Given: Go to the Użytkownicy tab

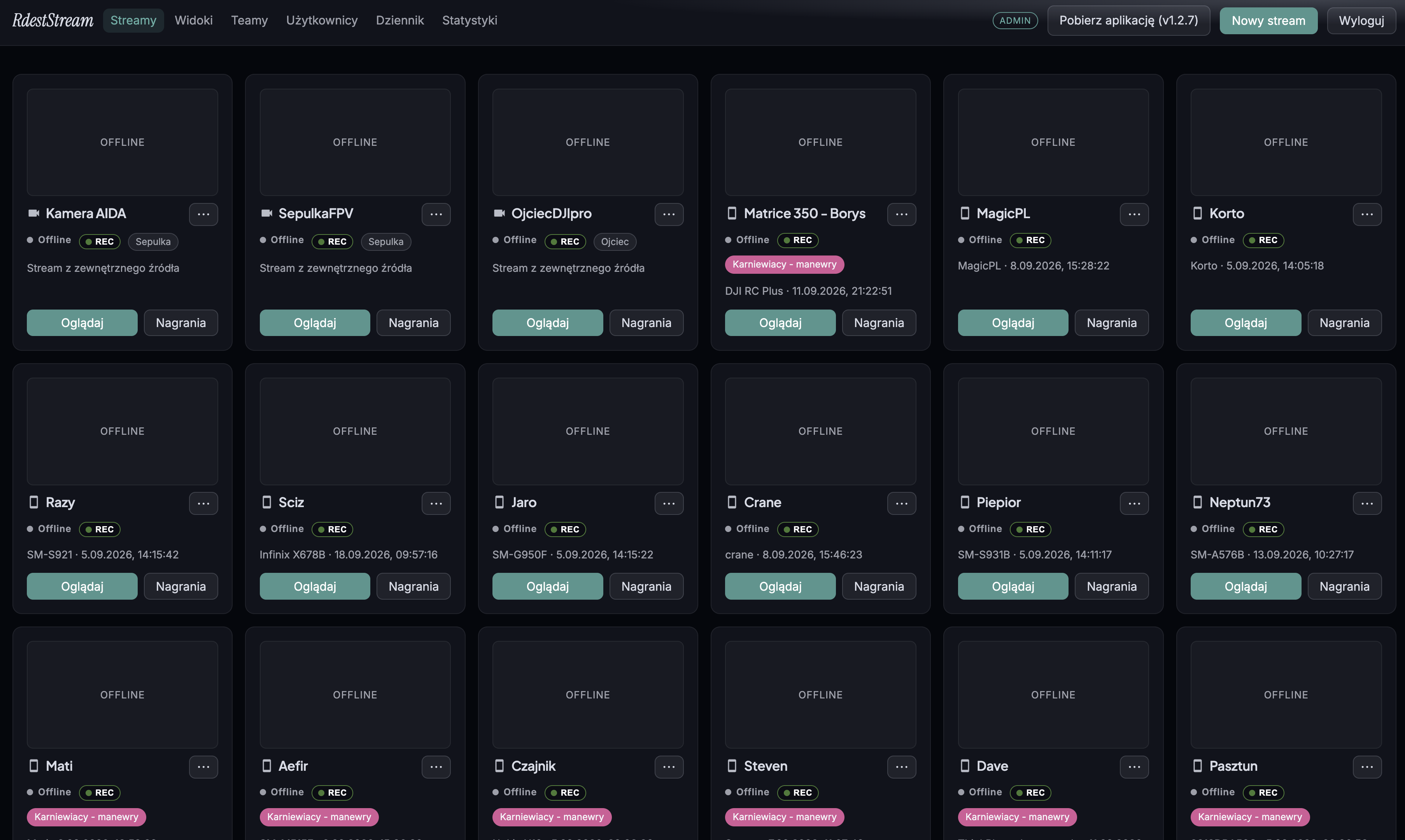Looking at the screenshot, I should 322,20.
